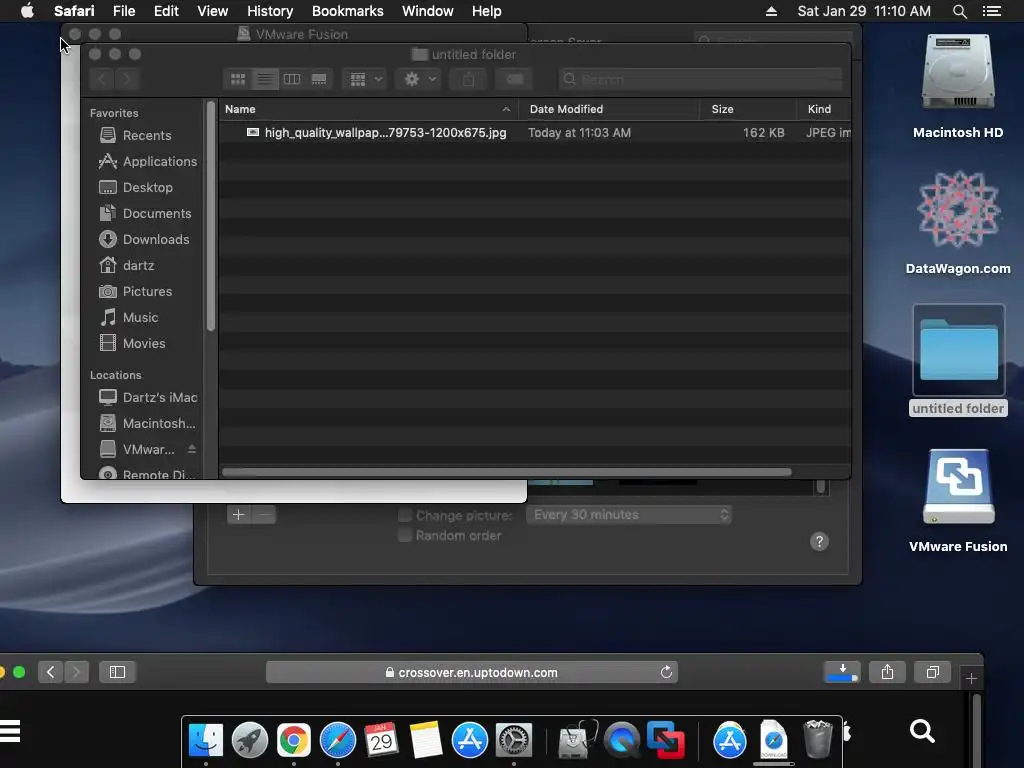
Task: Sort files by Kind column
Action: click(824, 109)
